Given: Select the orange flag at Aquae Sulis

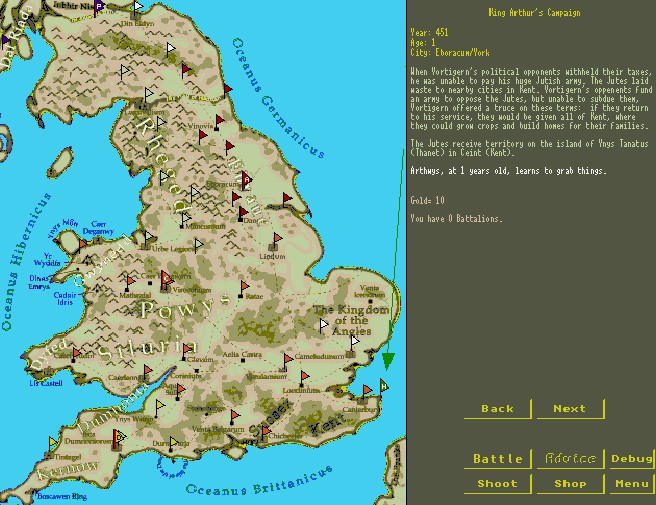Looking at the screenshot, I should tap(180, 390).
